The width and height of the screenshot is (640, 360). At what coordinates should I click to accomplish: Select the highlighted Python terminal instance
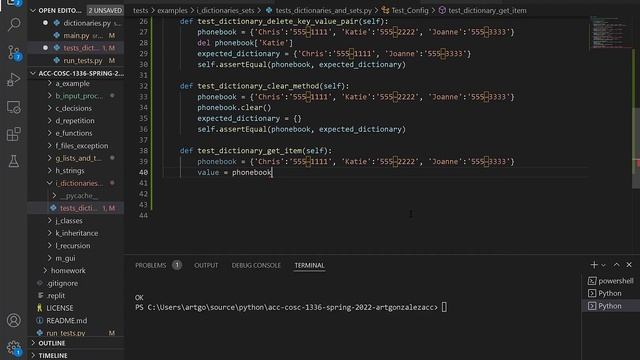click(611, 306)
